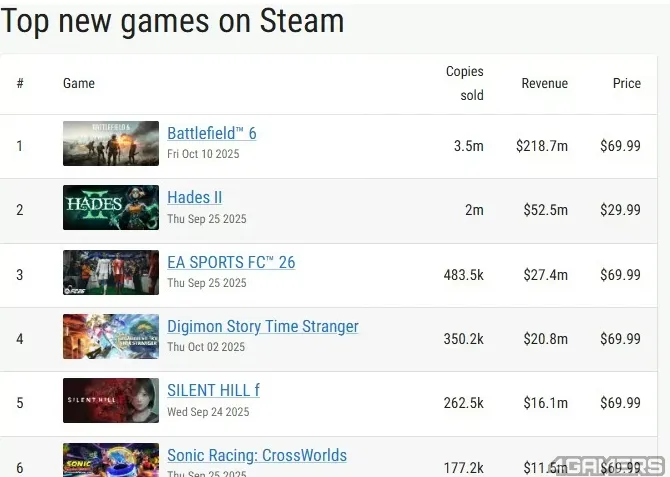The width and height of the screenshot is (670, 477).
Task: Sort by the Game column header
Action: (79, 84)
